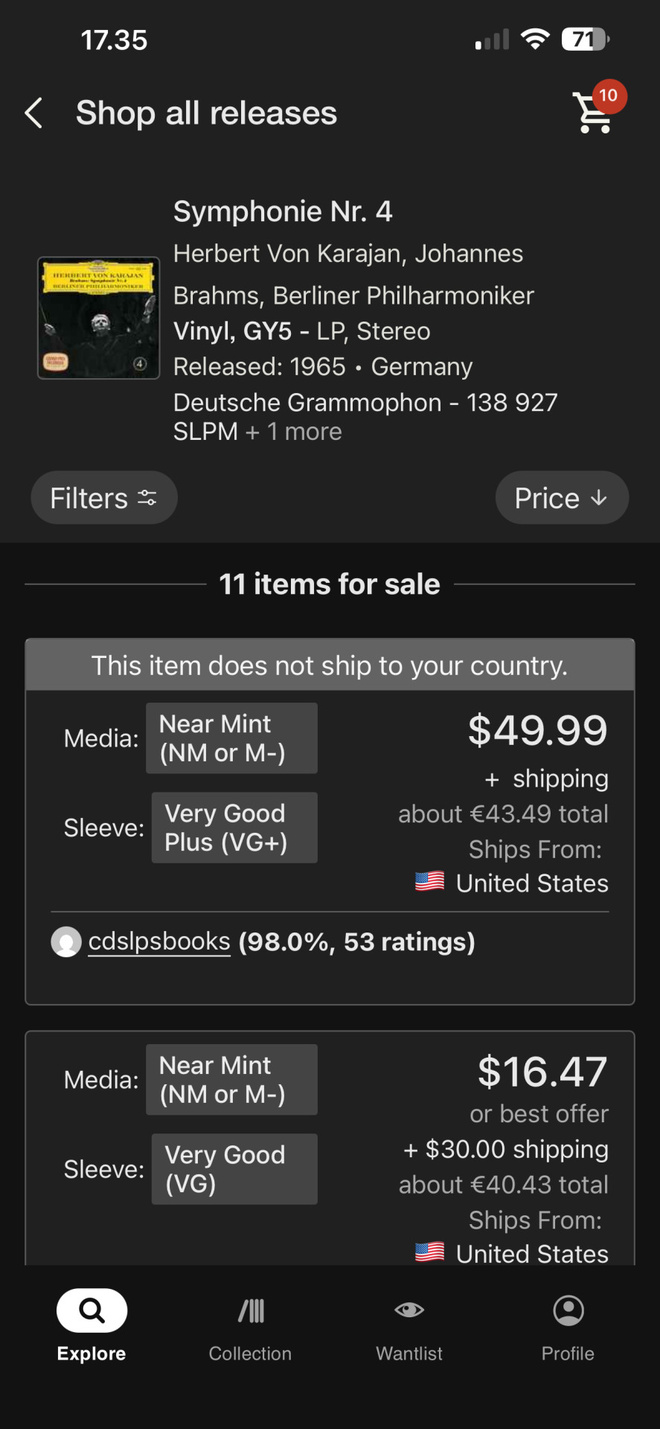Viewport: 660px width, 1429px height.
Task: Open the Symphonie Nr. 4 release title
Action: [283, 212]
